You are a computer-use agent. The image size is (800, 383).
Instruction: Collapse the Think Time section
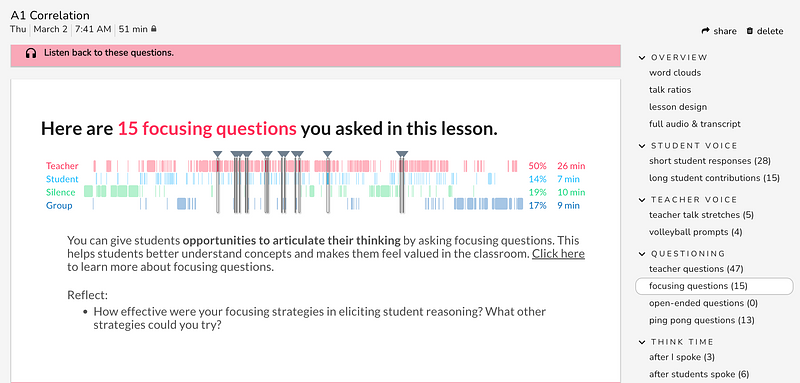click(642, 342)
